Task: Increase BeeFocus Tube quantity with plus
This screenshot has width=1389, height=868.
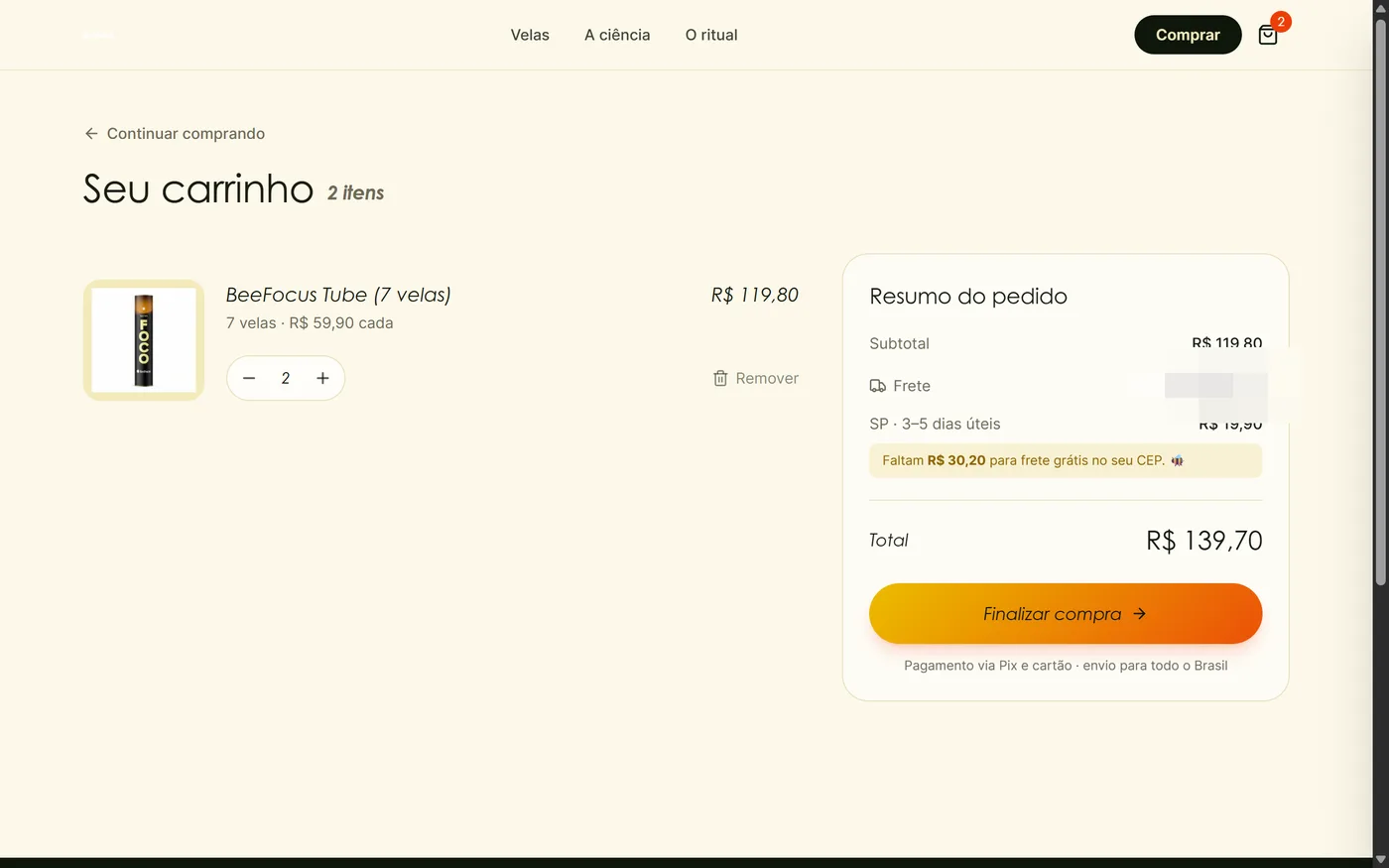Action: 322,378
